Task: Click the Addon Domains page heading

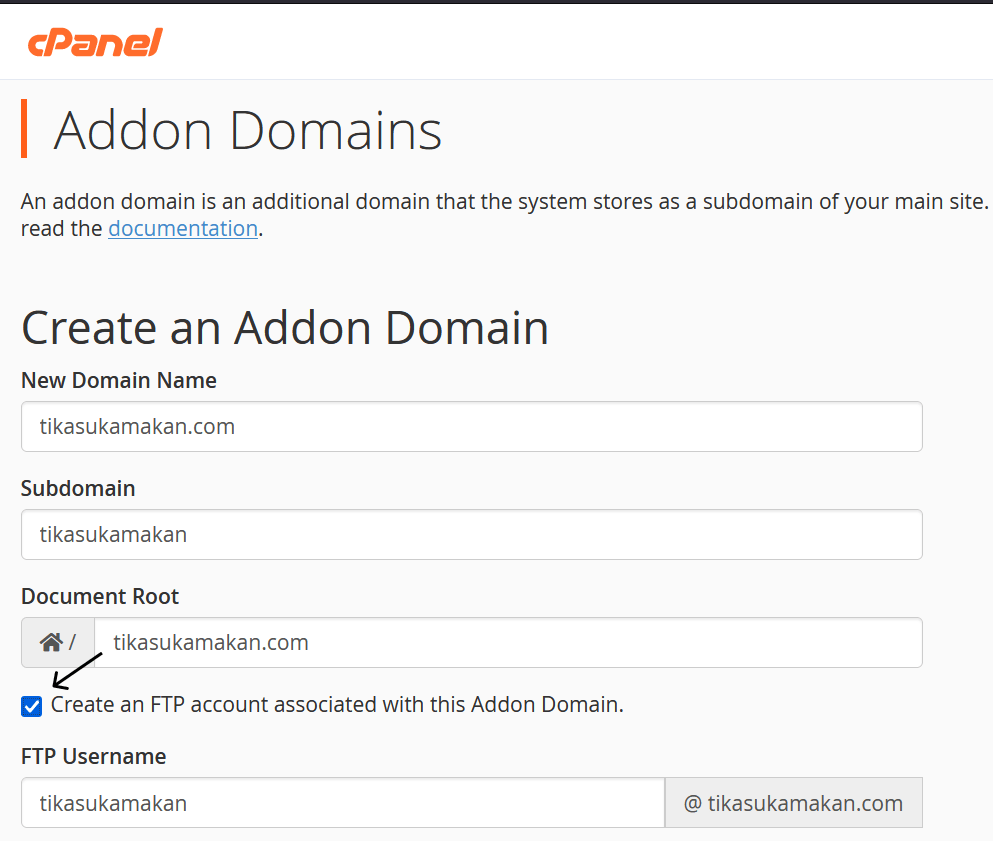Action: click(x=246, y=130)
